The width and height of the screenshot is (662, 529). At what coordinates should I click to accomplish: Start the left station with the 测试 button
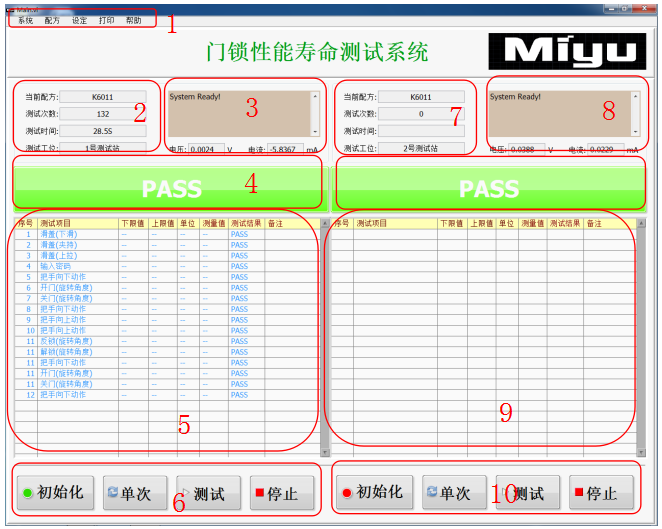[209, 493]
